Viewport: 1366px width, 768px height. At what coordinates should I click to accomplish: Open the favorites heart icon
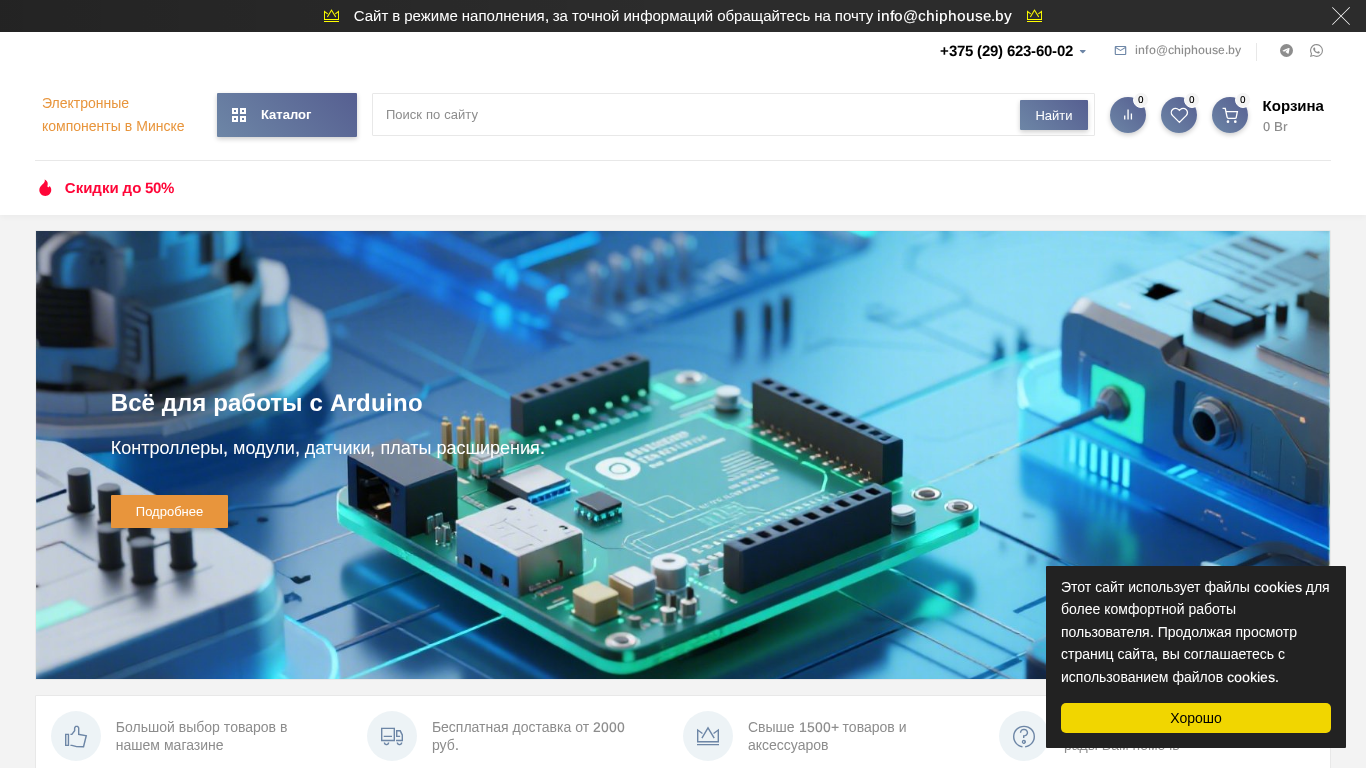pyautogui.click(x=1179, y=115)
